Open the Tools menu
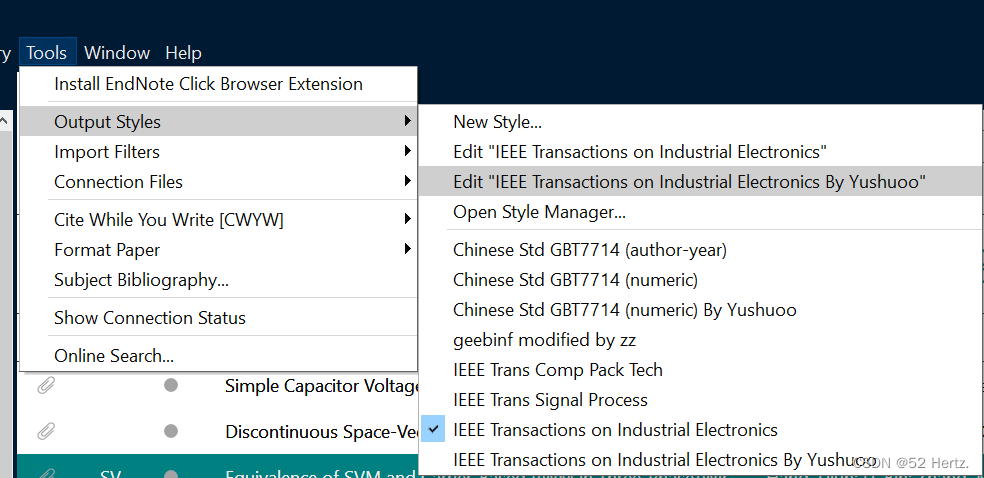The width and height of the screenshot is (984, 478). (47, 53)
